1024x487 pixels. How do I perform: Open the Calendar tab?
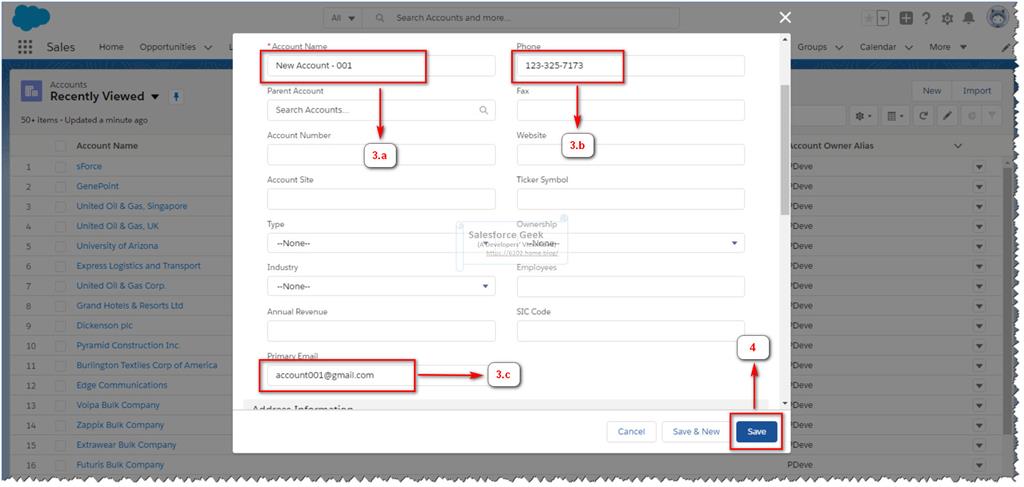[x=878, y=47]
